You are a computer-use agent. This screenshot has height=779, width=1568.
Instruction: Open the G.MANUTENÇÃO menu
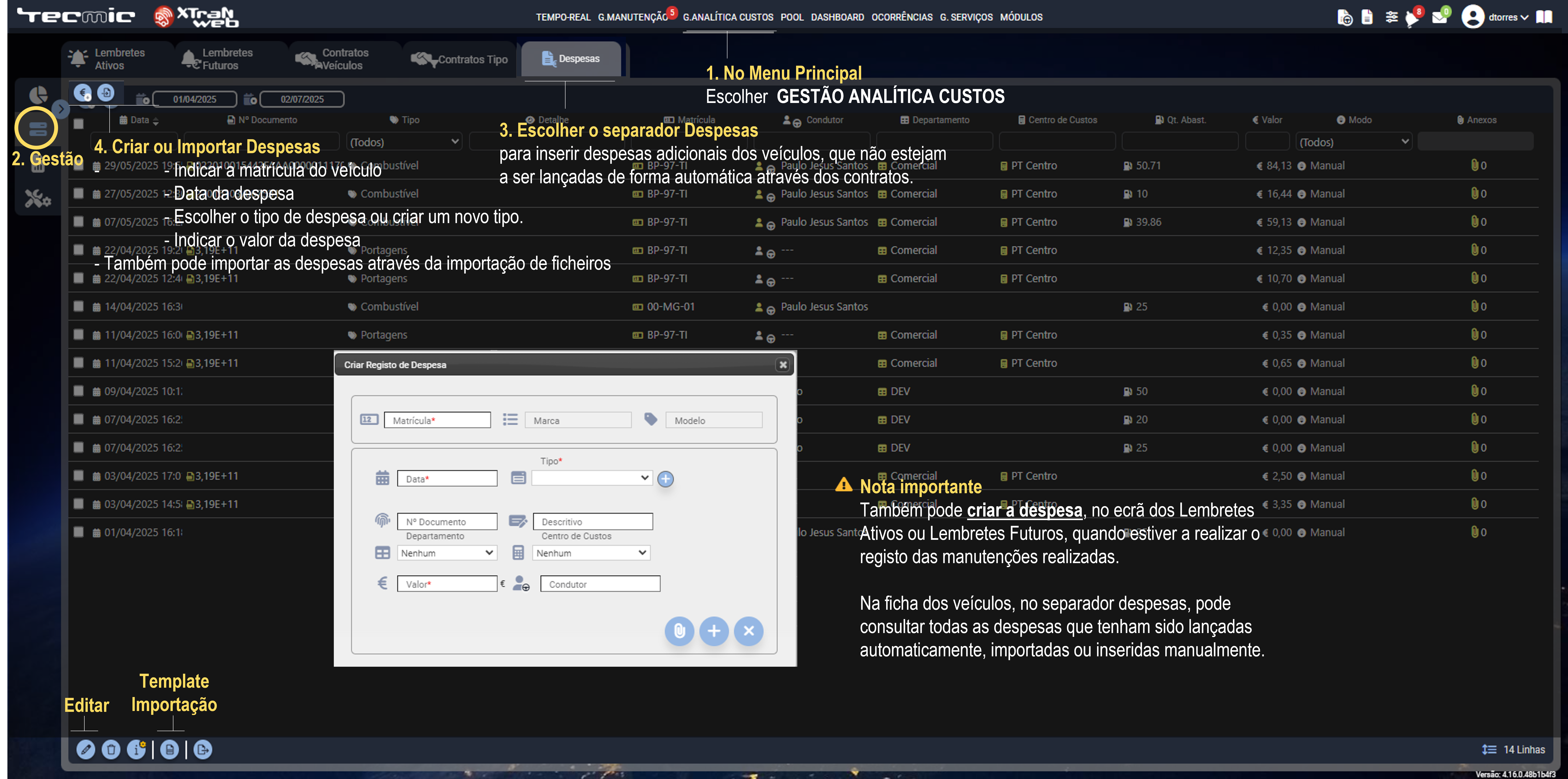pos(633,17)
